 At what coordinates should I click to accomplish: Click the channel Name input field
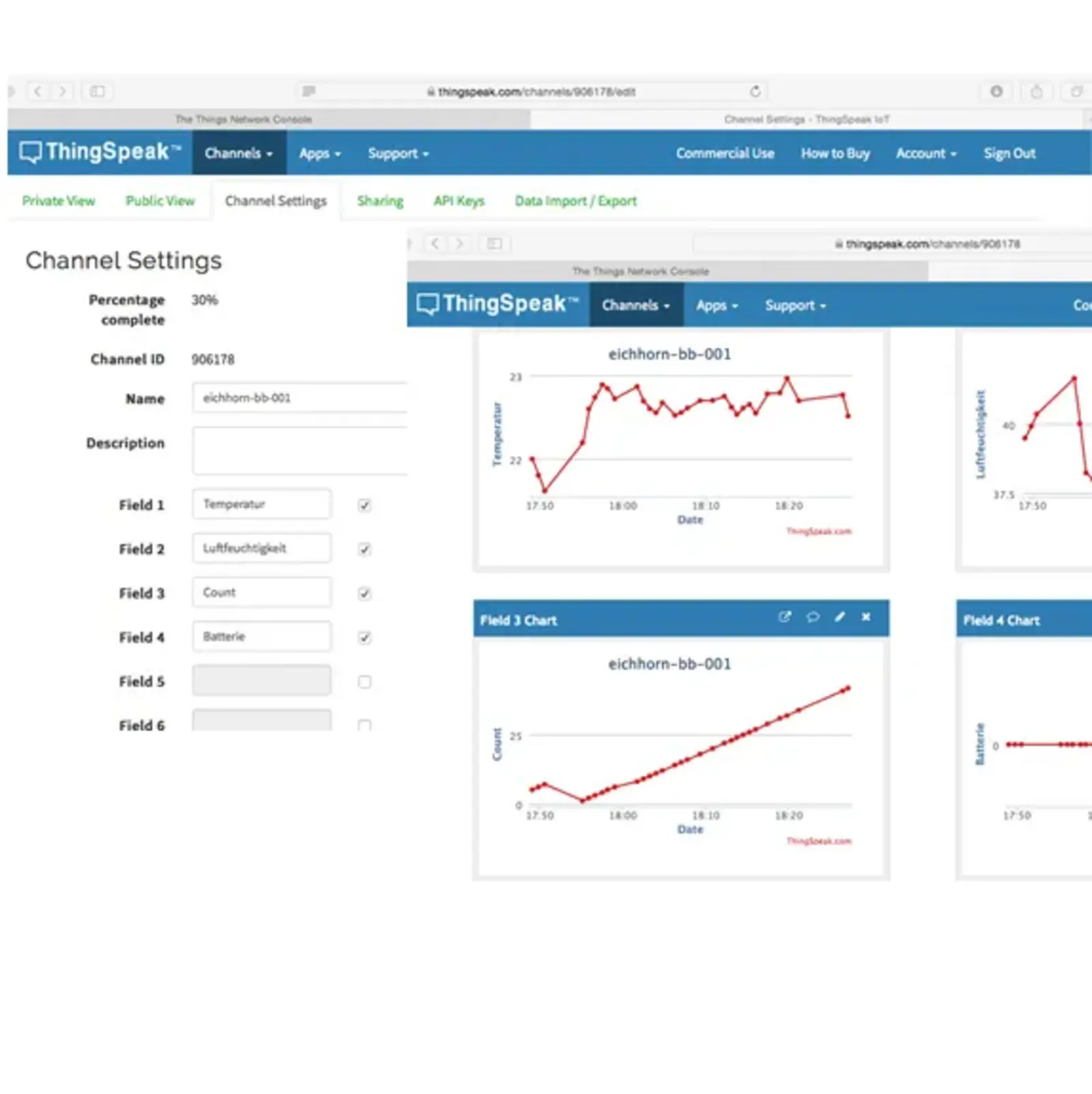click(300, 398)
